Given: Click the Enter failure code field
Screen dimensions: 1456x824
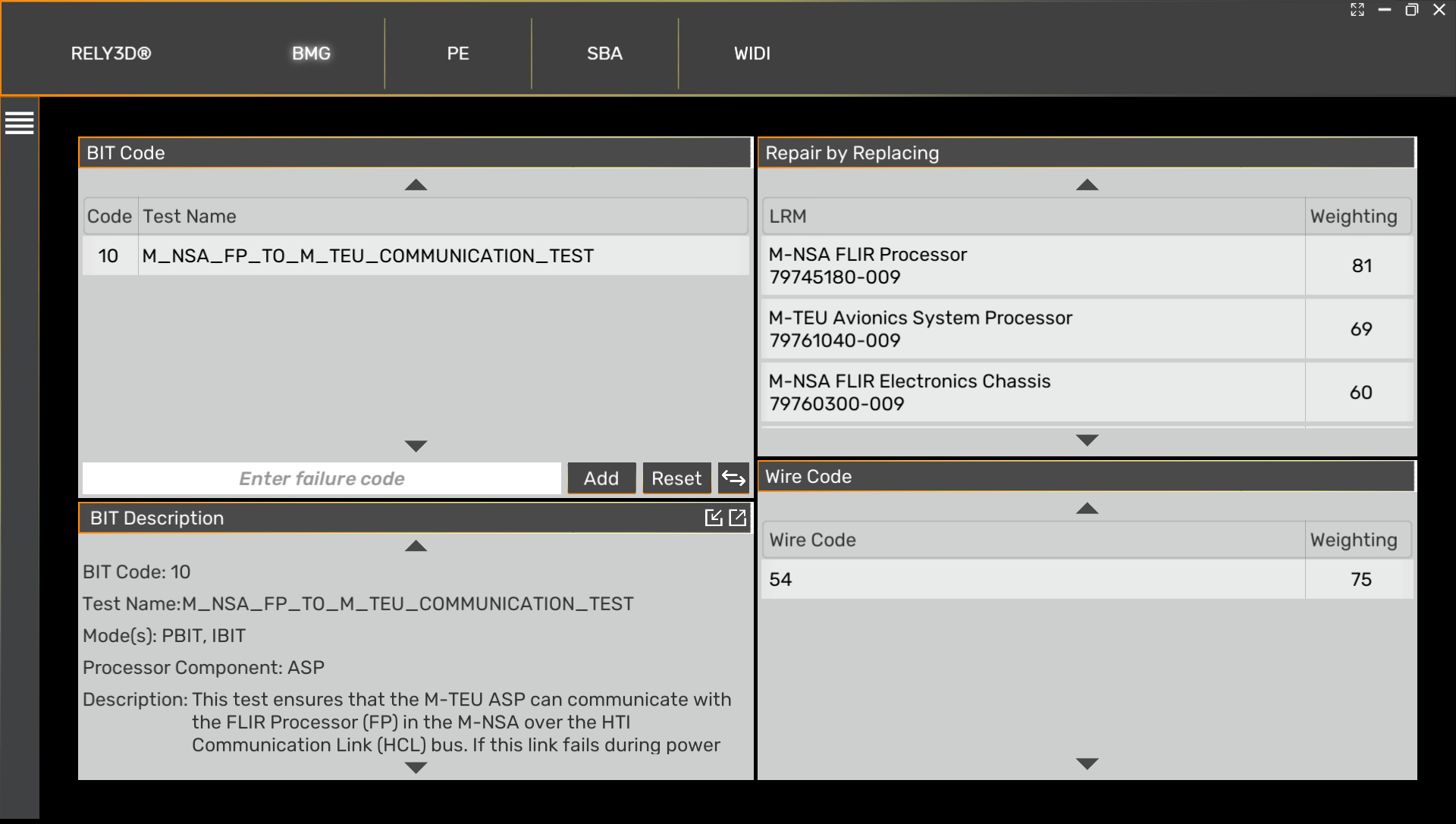Looking at the screenshot, I should (322, 478).
